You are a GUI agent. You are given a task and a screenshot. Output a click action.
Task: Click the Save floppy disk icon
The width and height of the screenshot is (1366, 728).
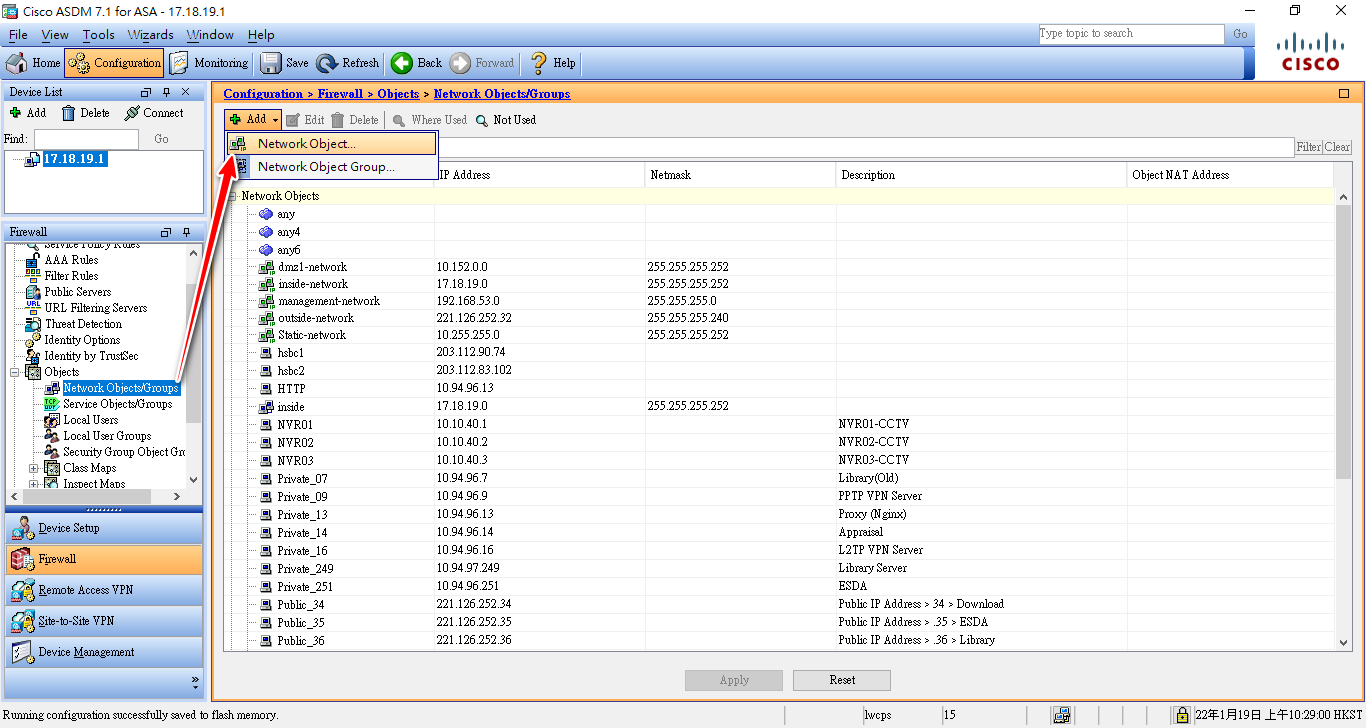pyautogui.click(x=271, y=63)
